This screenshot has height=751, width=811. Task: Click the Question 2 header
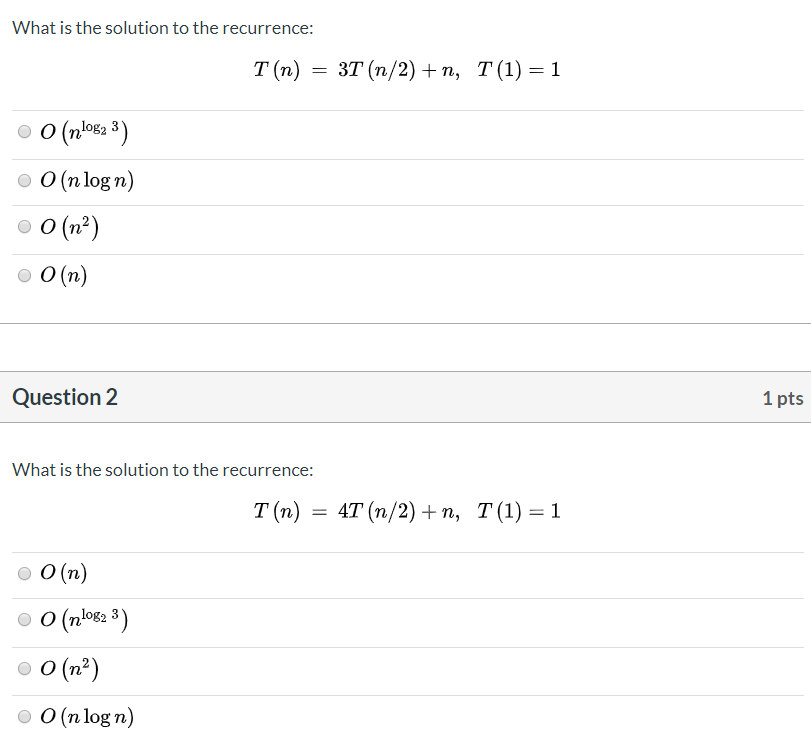64,397
